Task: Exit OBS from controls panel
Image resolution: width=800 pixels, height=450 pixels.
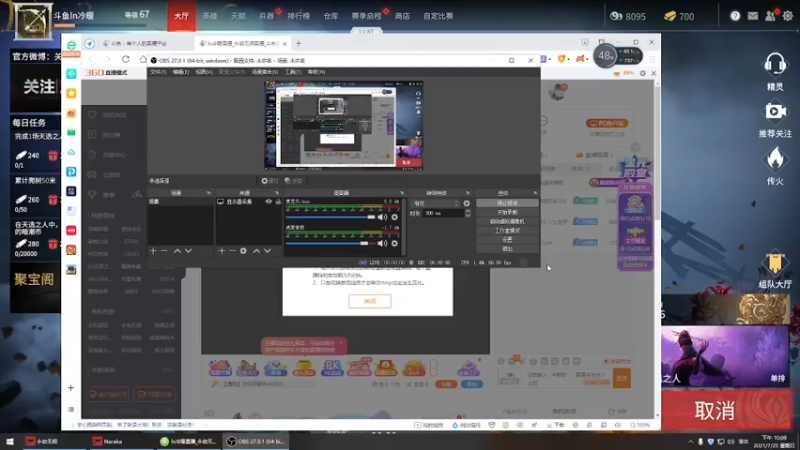Action: click(x=507, y=249)
